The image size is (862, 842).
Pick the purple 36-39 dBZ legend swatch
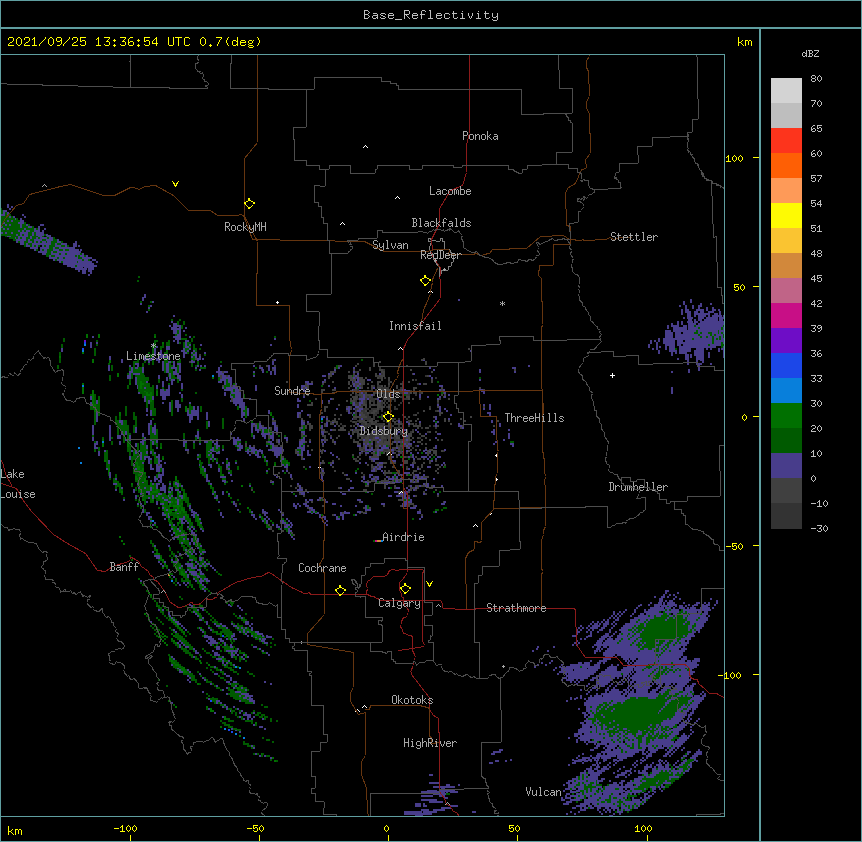(x=786, y=340)
